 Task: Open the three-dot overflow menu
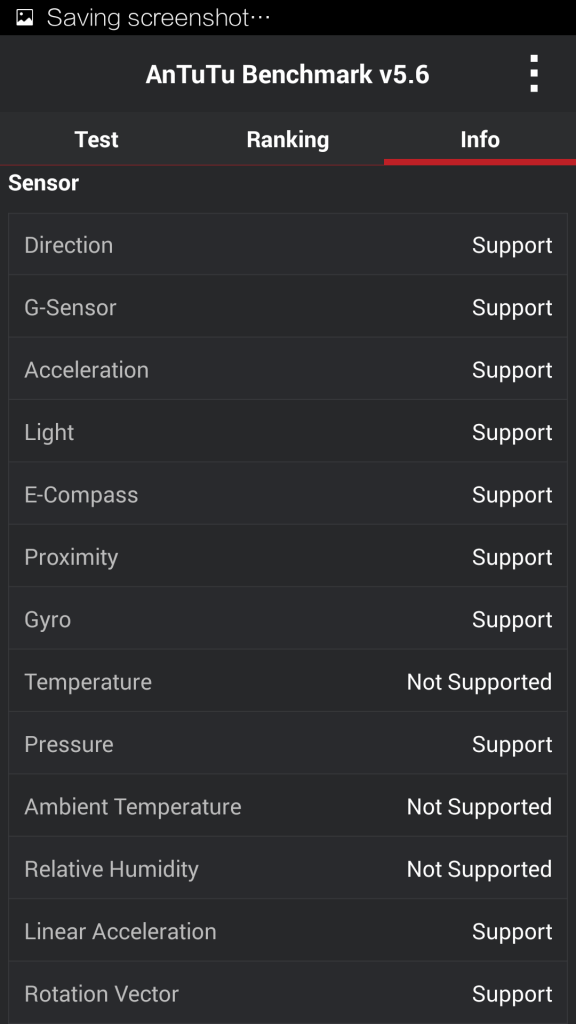[x=534, y=74]
